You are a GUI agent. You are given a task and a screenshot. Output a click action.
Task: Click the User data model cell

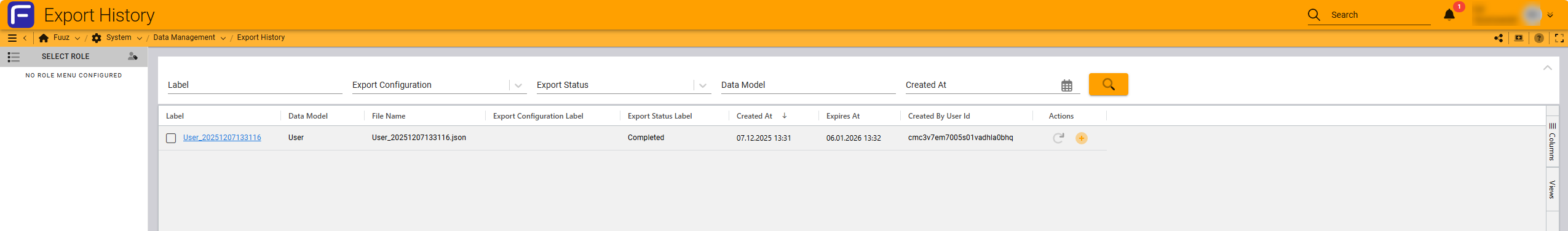coord(296,138)
